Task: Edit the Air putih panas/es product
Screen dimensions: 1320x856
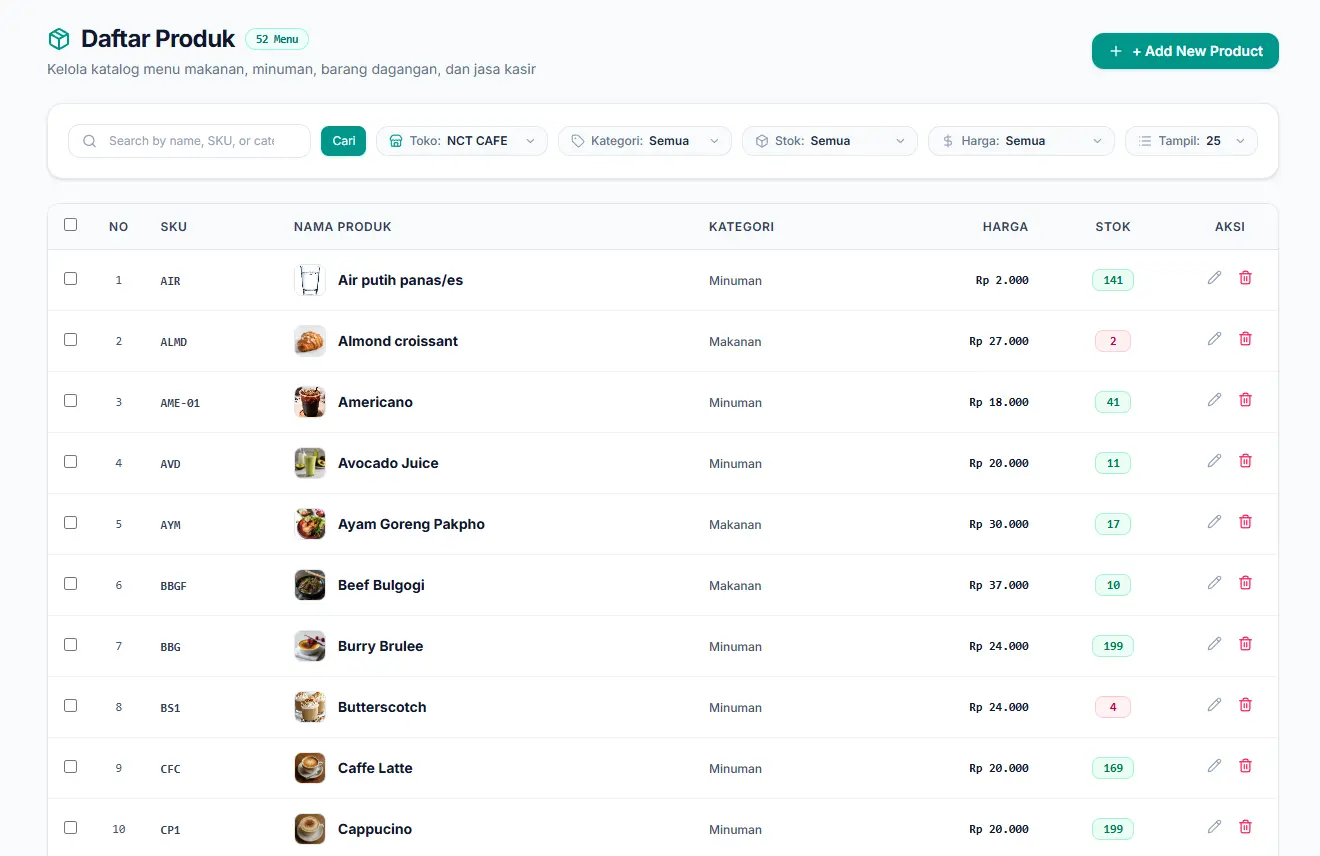Action: [1214, 278]
